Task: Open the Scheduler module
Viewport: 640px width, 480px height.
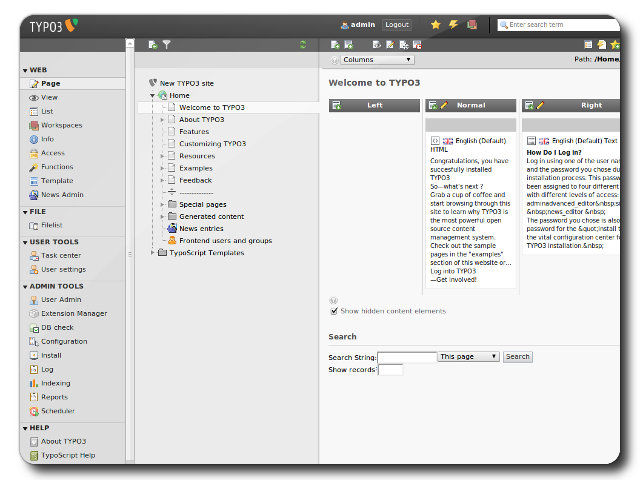Action: coord(57,411)
